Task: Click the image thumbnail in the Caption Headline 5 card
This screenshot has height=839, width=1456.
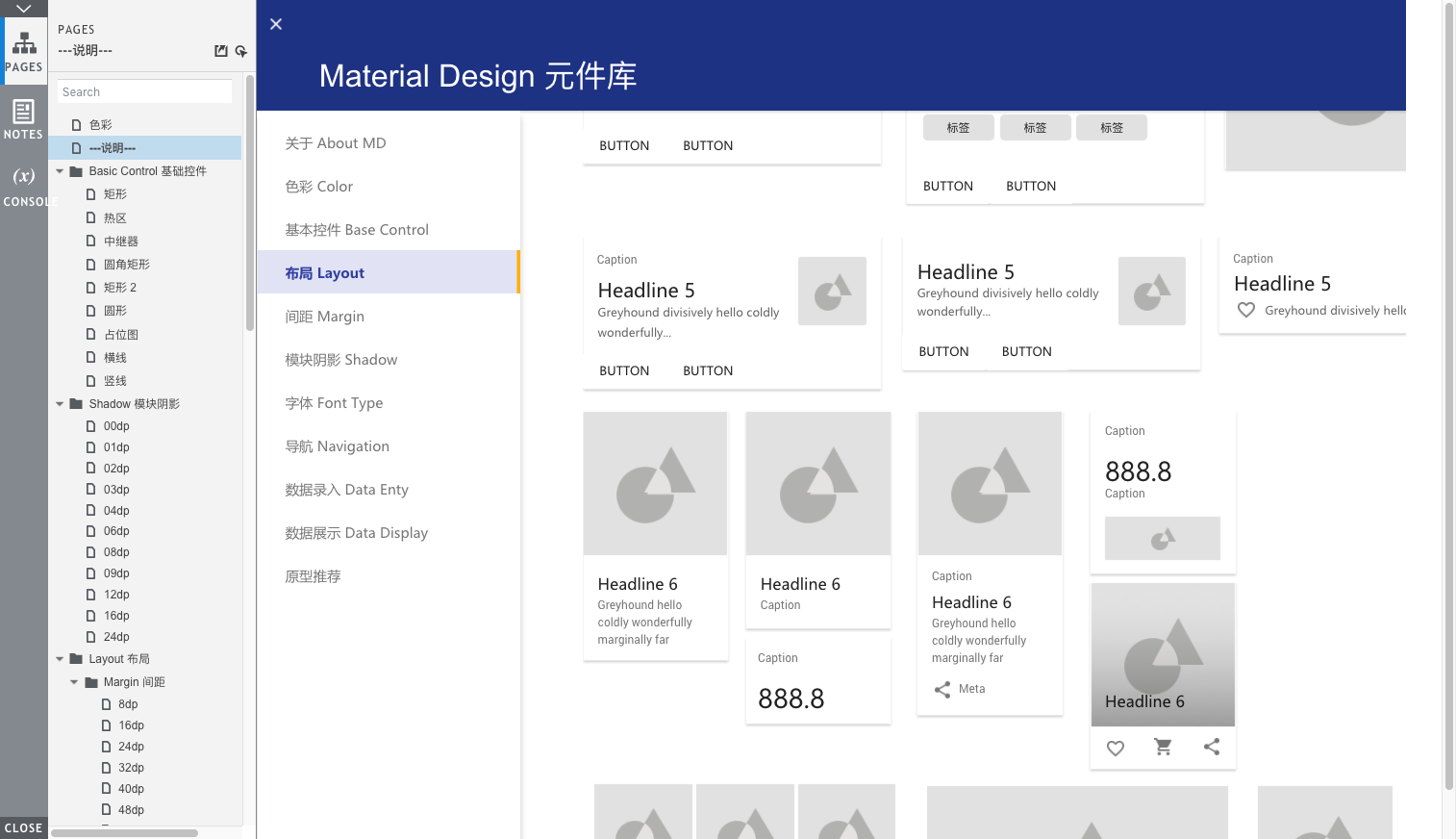Action: [x=832, y=291]
